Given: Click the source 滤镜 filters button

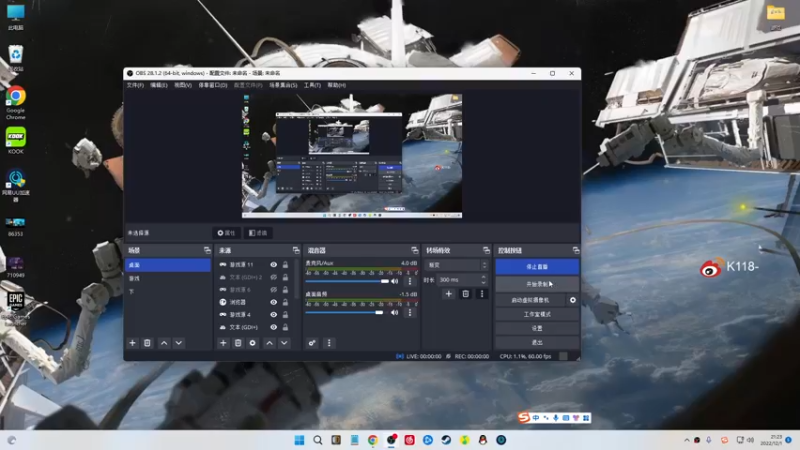Looking at the screenshot, I should pyautogui.click(x=258, y=233).
